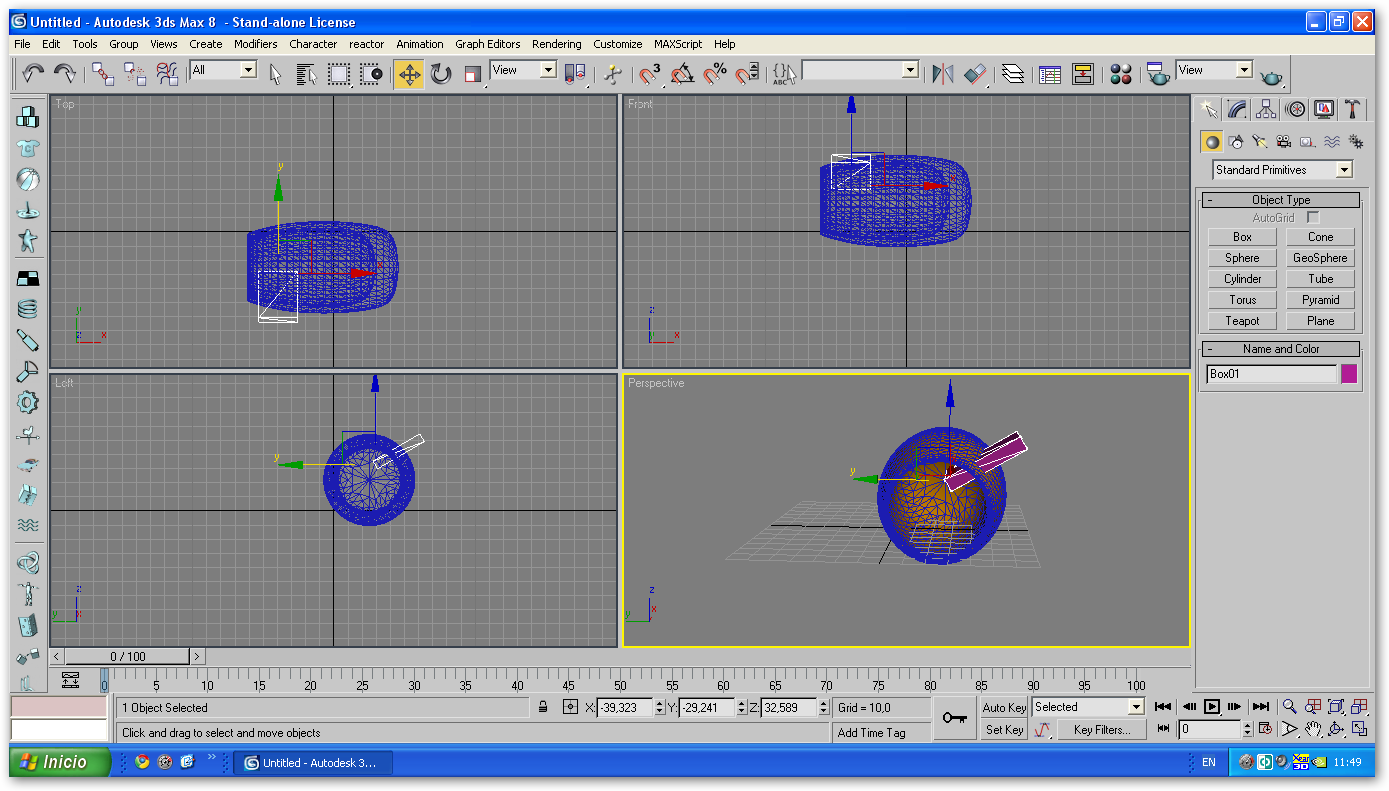Open the Standard Primitives dropdown

point(1283,170)
